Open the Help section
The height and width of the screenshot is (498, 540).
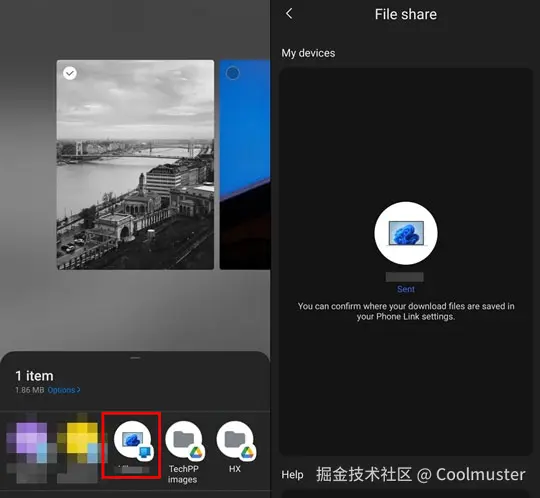(x=292, y=475)
